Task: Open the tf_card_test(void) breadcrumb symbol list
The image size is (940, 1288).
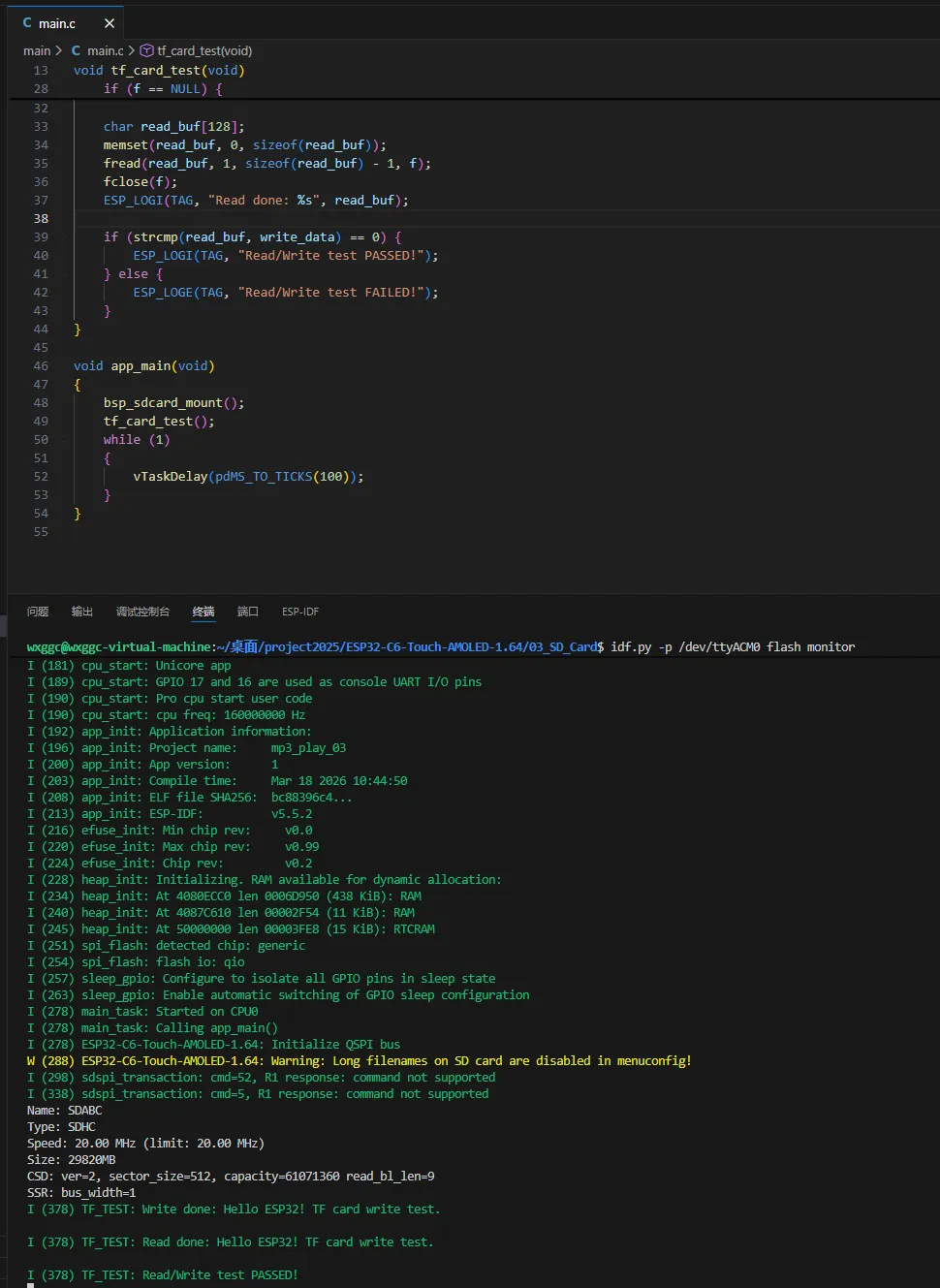Action: (x=204, y=50)
